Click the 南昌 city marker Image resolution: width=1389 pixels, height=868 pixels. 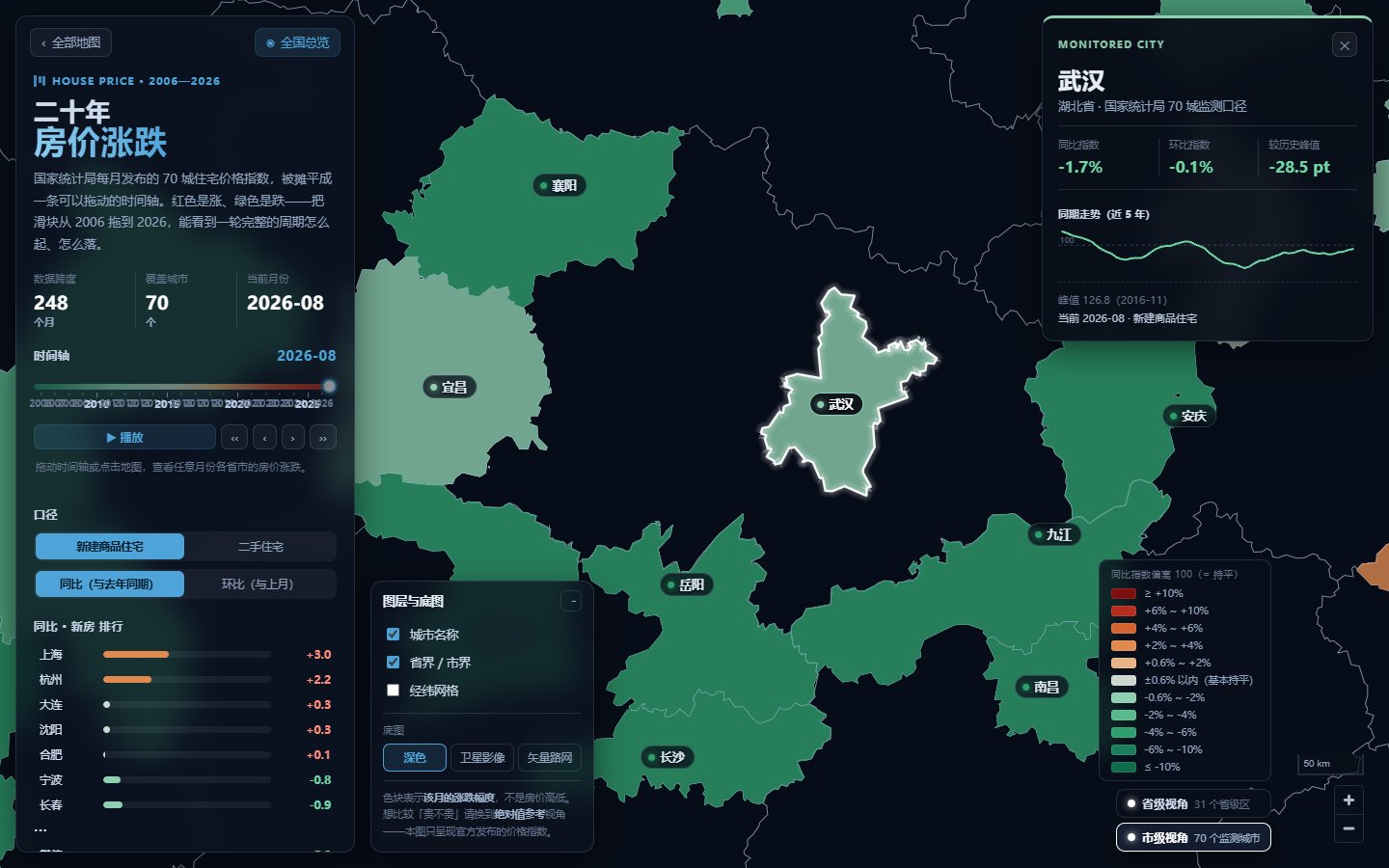pos(1041,687)
